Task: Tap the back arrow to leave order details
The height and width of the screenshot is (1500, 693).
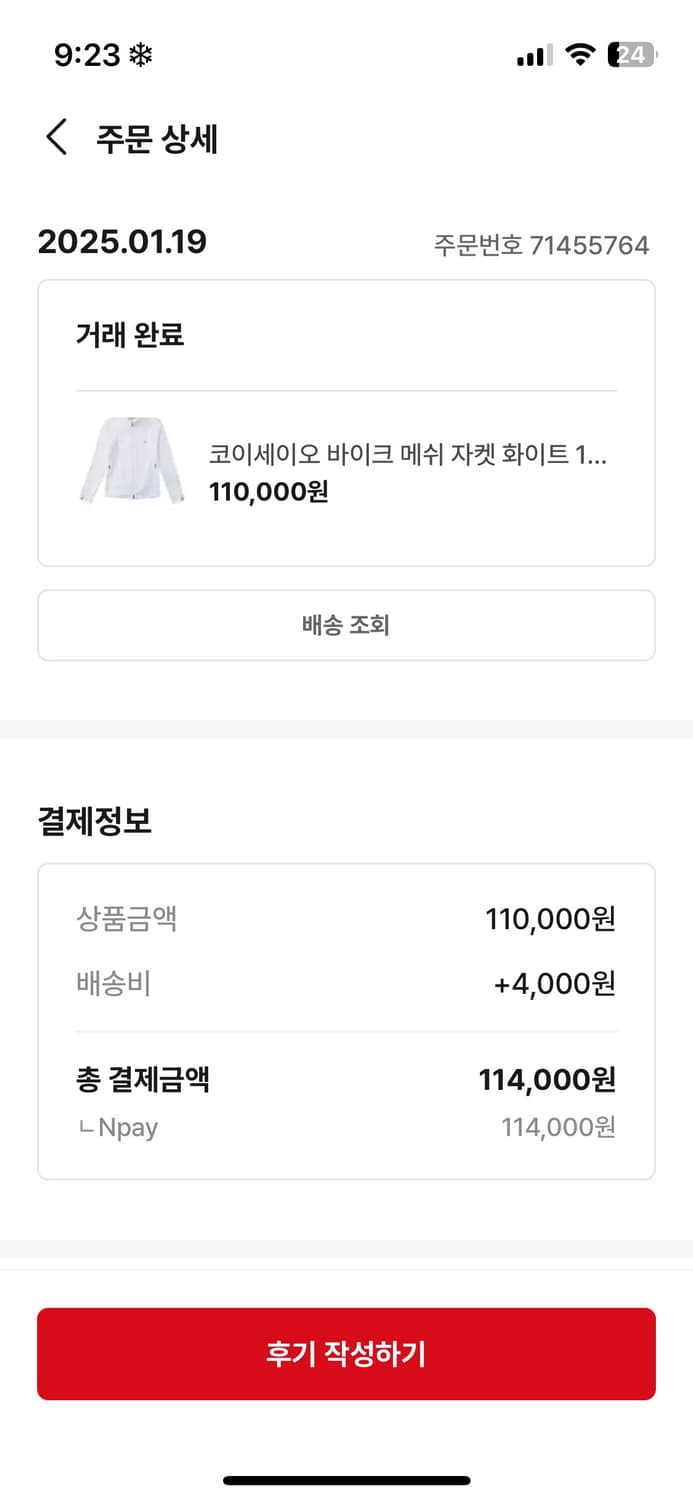Action: pos(56,138)
